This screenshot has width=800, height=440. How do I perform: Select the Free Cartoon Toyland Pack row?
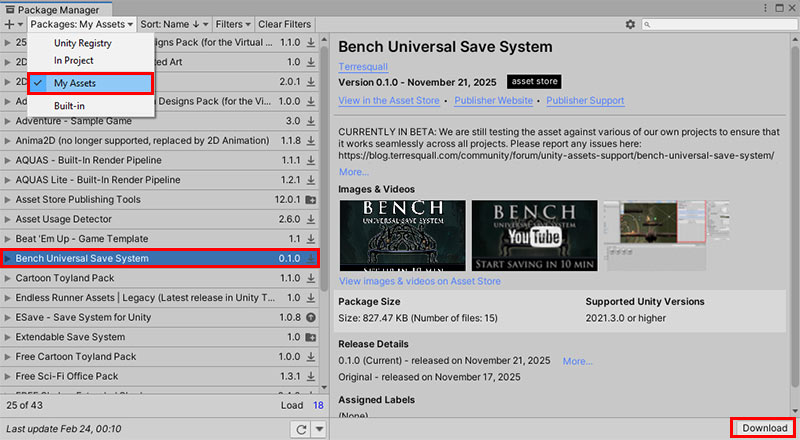click(160, 357)
